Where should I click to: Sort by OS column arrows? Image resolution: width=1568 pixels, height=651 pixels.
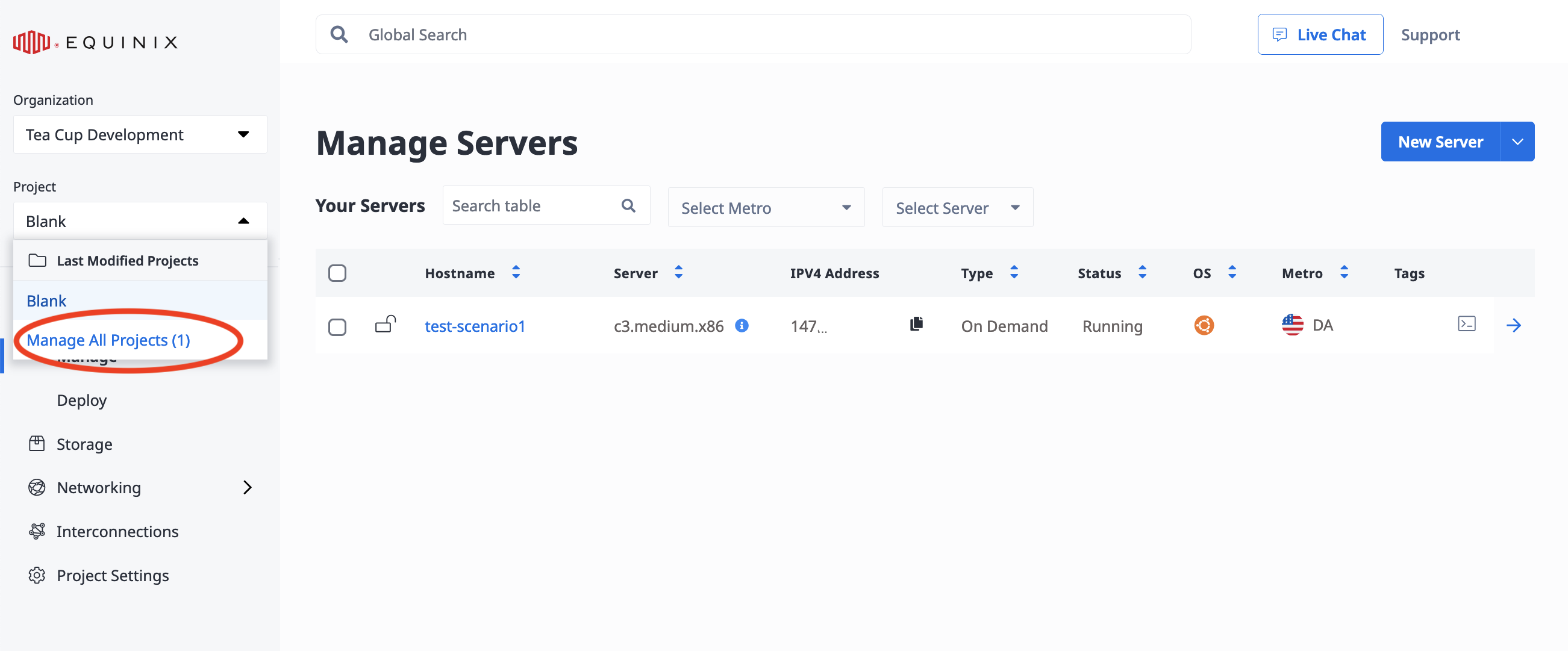(1231, 272)
